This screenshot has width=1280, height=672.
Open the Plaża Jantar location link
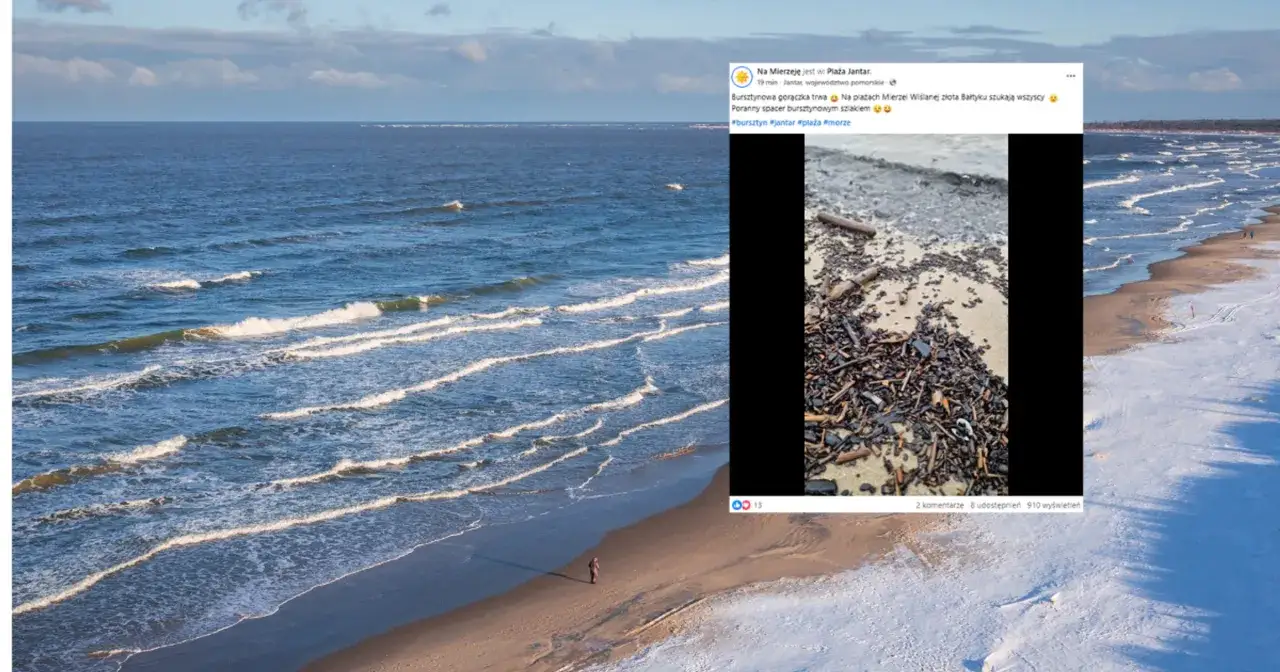pos(849,72)
